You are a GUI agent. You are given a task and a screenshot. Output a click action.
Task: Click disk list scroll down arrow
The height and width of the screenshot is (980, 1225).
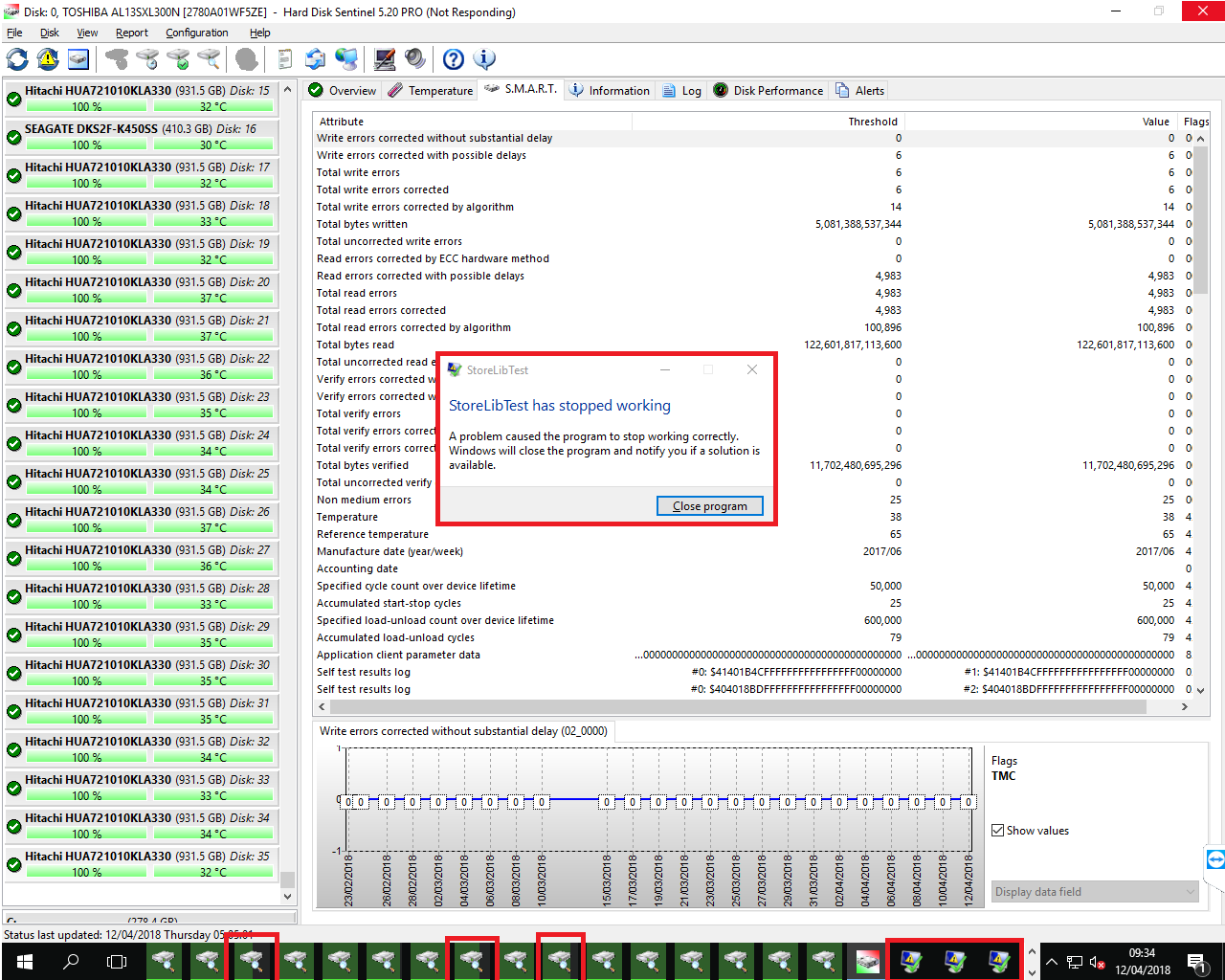coord(287,897)
